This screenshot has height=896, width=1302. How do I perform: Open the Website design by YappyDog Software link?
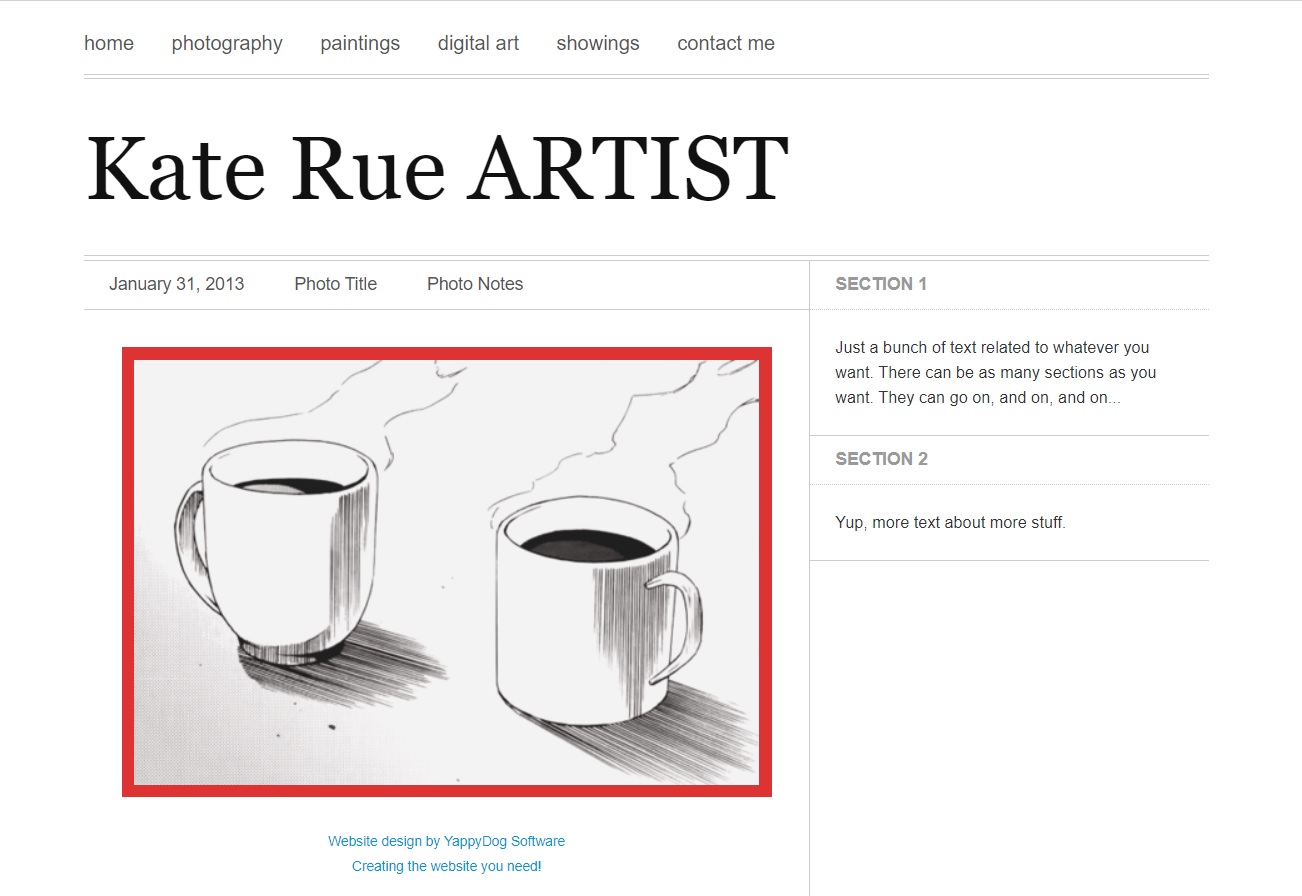pyautogui.click(x=446, y=841)
